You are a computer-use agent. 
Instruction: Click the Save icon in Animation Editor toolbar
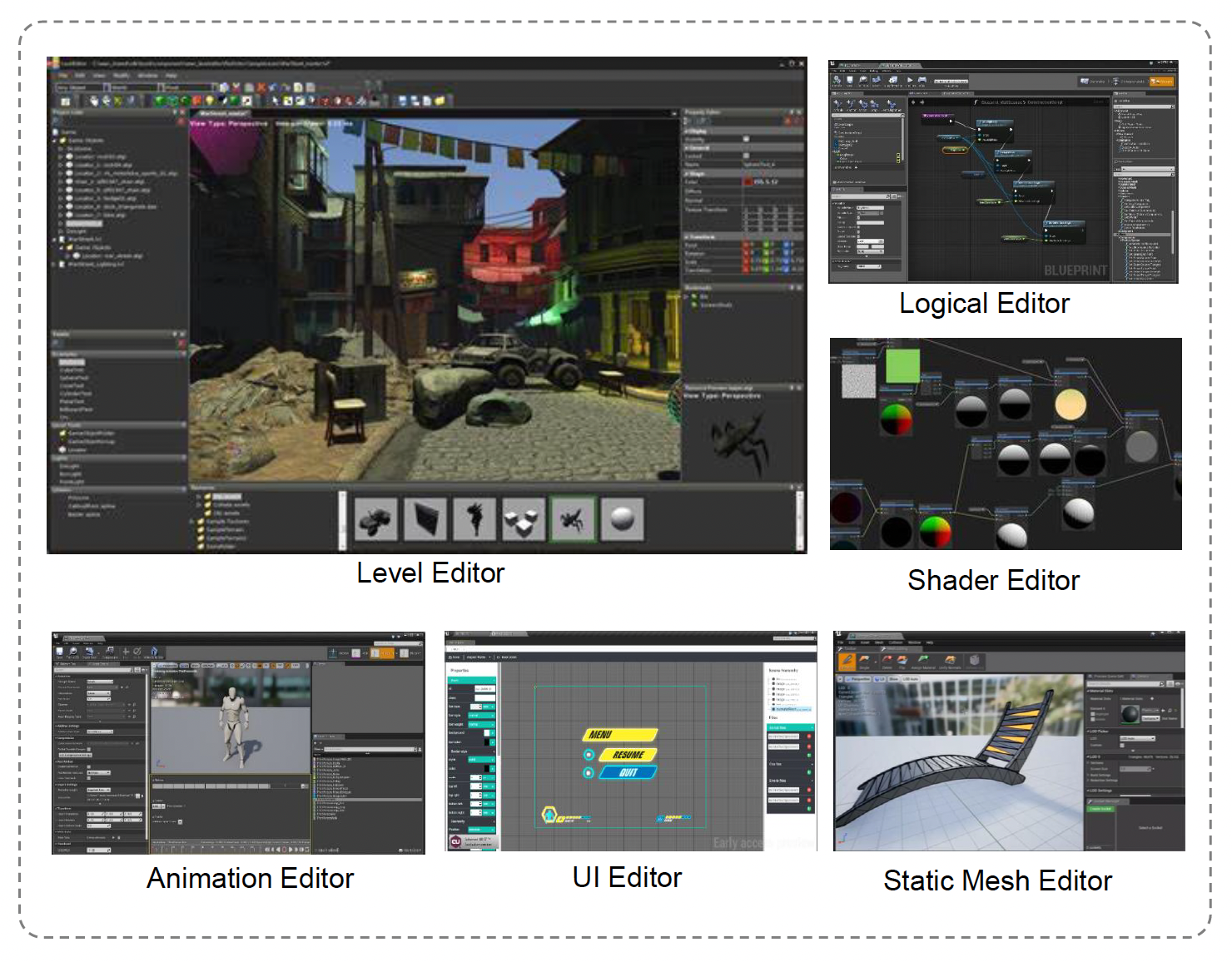60,652
